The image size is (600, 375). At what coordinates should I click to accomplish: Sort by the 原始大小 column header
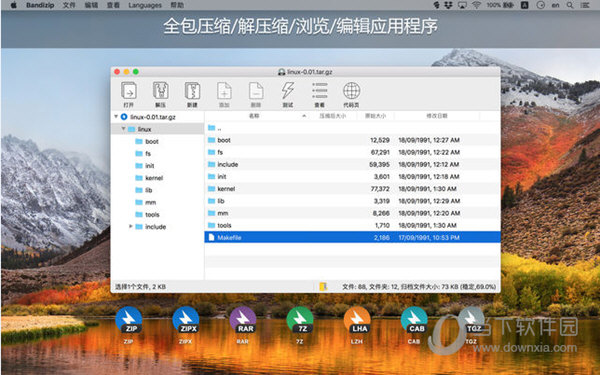tap(375, 116)
